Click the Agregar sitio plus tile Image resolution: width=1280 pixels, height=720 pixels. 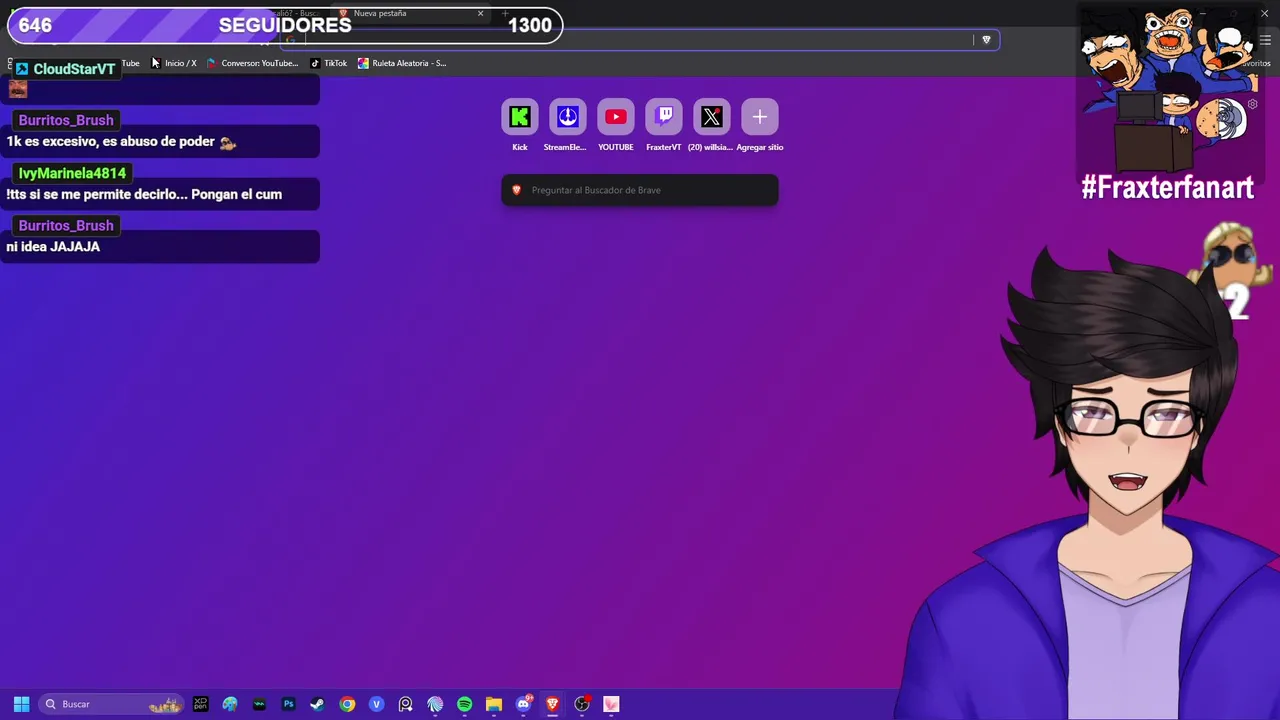760,117
